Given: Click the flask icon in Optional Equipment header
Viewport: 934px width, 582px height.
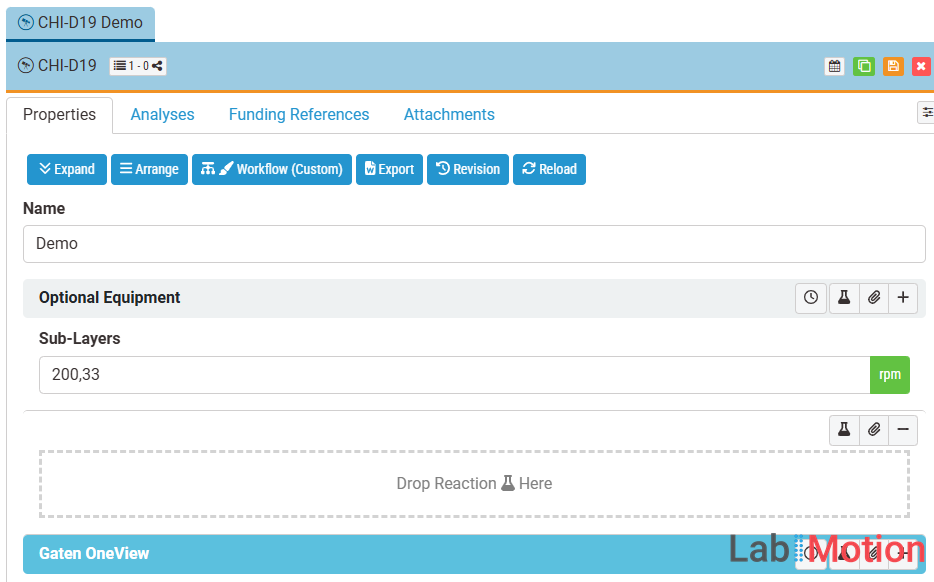Looking at the screenshot, I should pyautogui.click(x=844, y=298).
